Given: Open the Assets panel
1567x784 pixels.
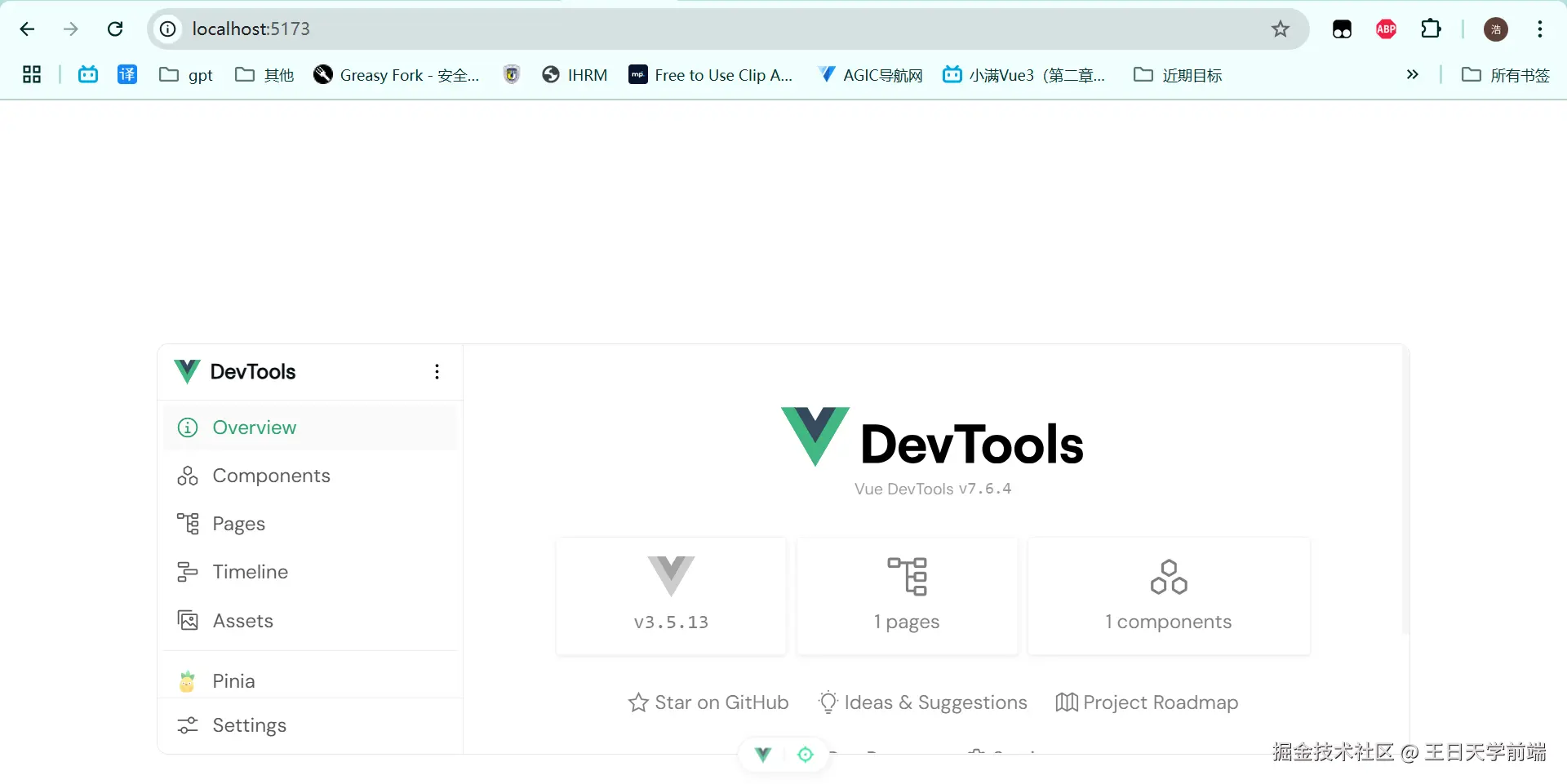Looking at the screenshot, I should click(x=242, y=621).
